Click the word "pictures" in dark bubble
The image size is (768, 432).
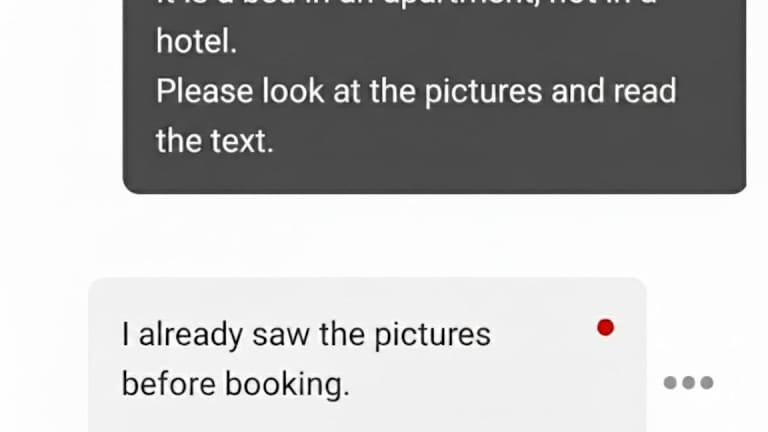coord(483,93)
